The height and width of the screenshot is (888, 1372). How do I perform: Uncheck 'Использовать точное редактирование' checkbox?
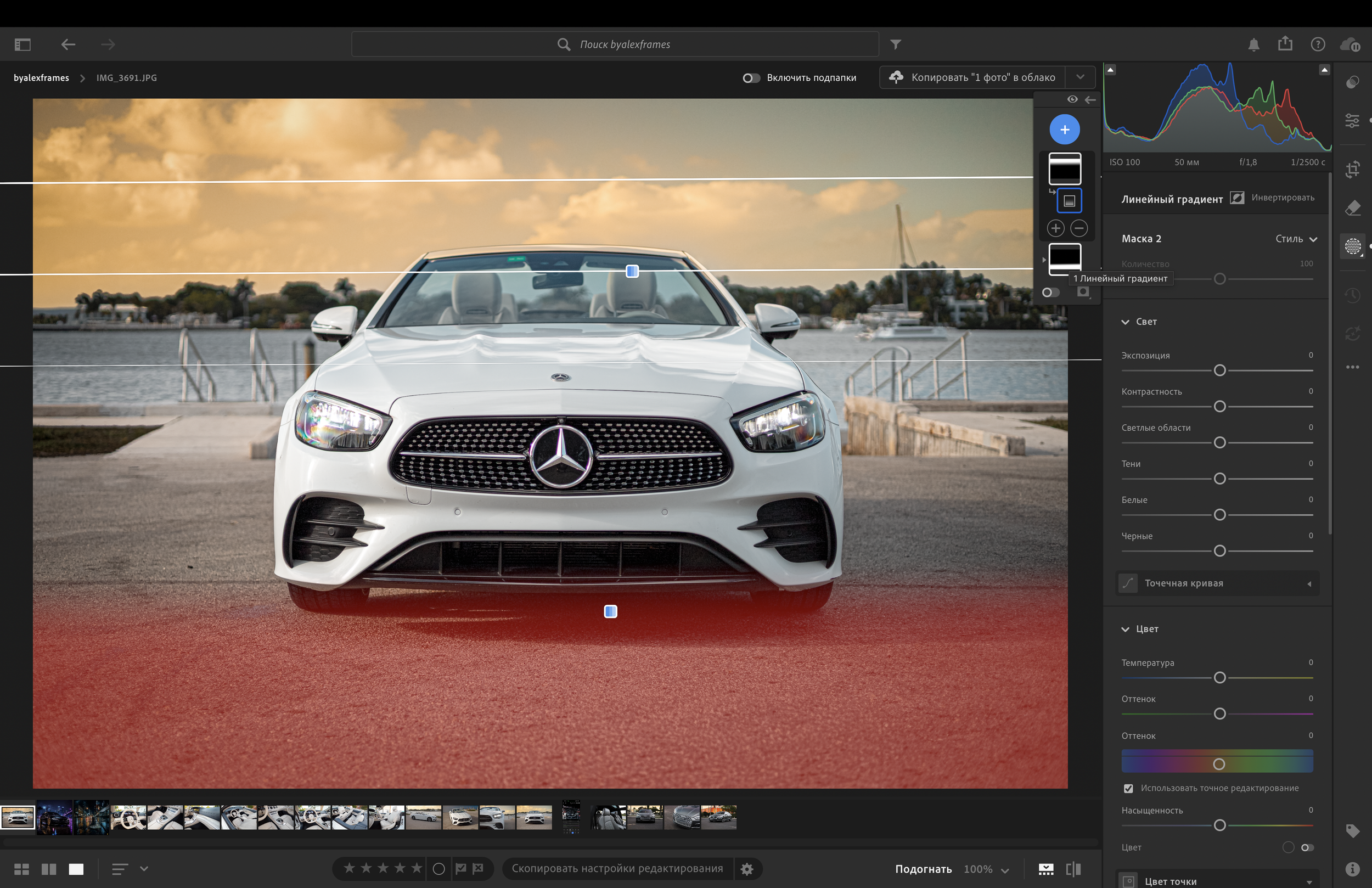click(1128, 788)
